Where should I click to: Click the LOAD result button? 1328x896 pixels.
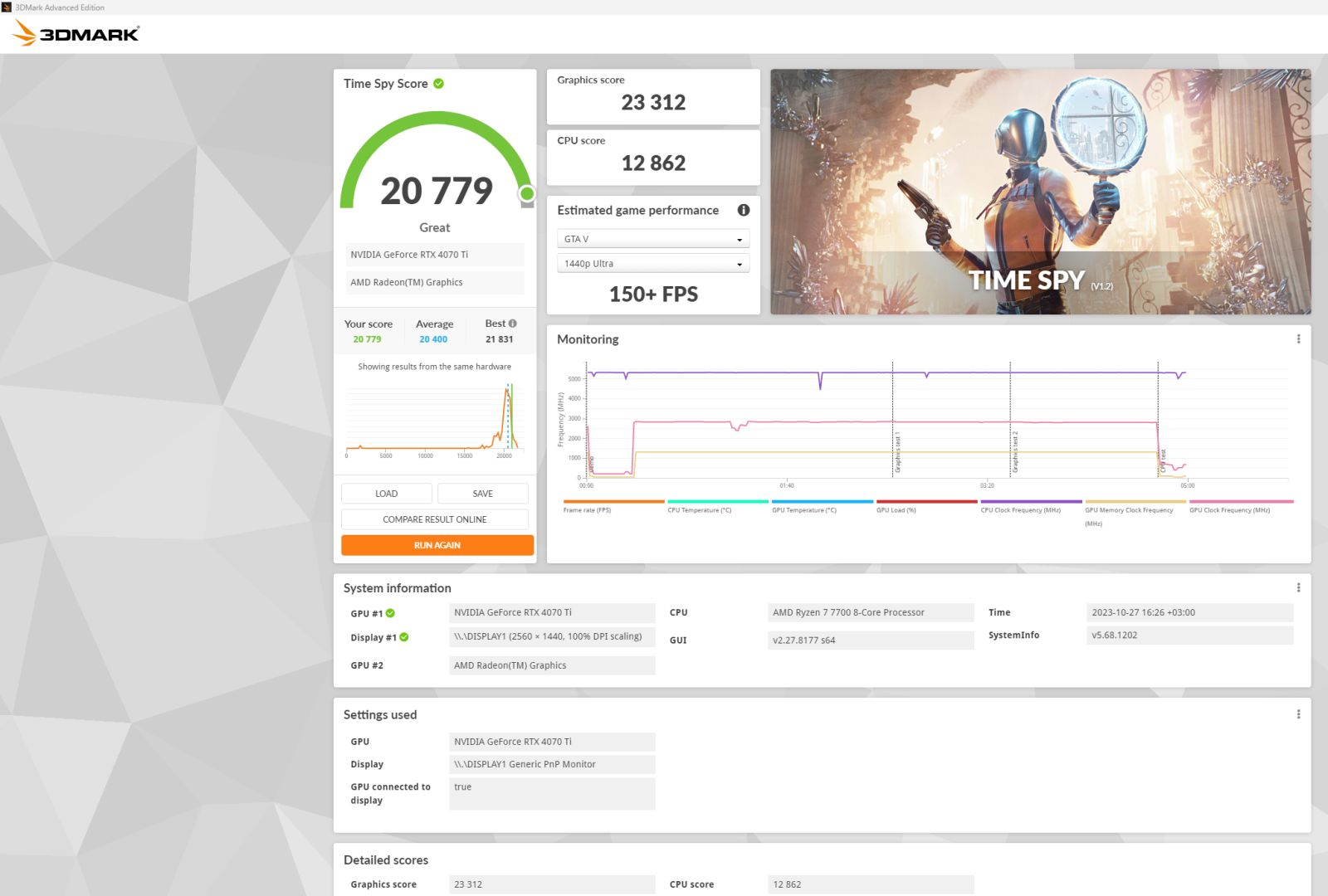[386, 494]
